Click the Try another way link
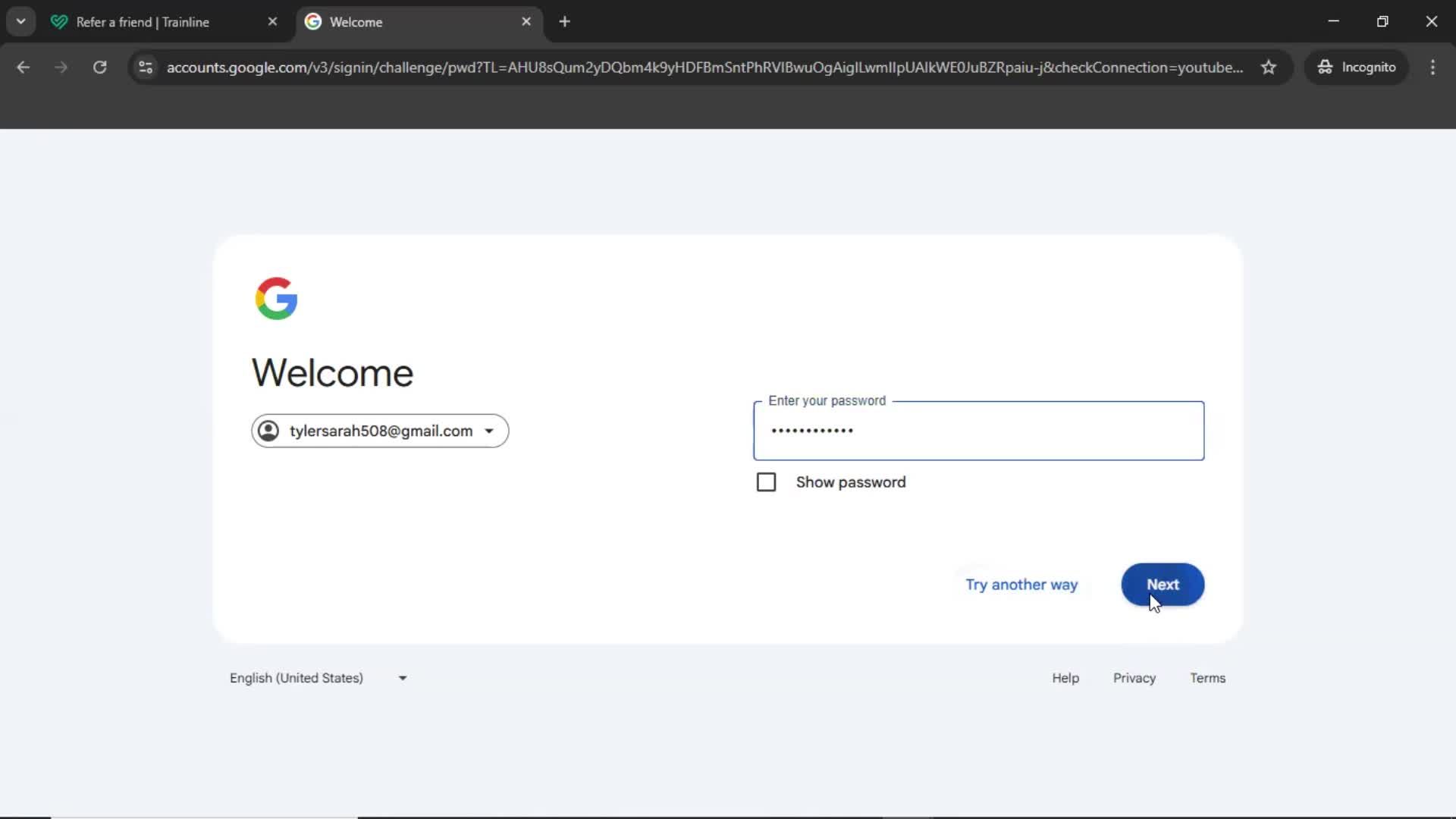 click(x=1021, y=585)
